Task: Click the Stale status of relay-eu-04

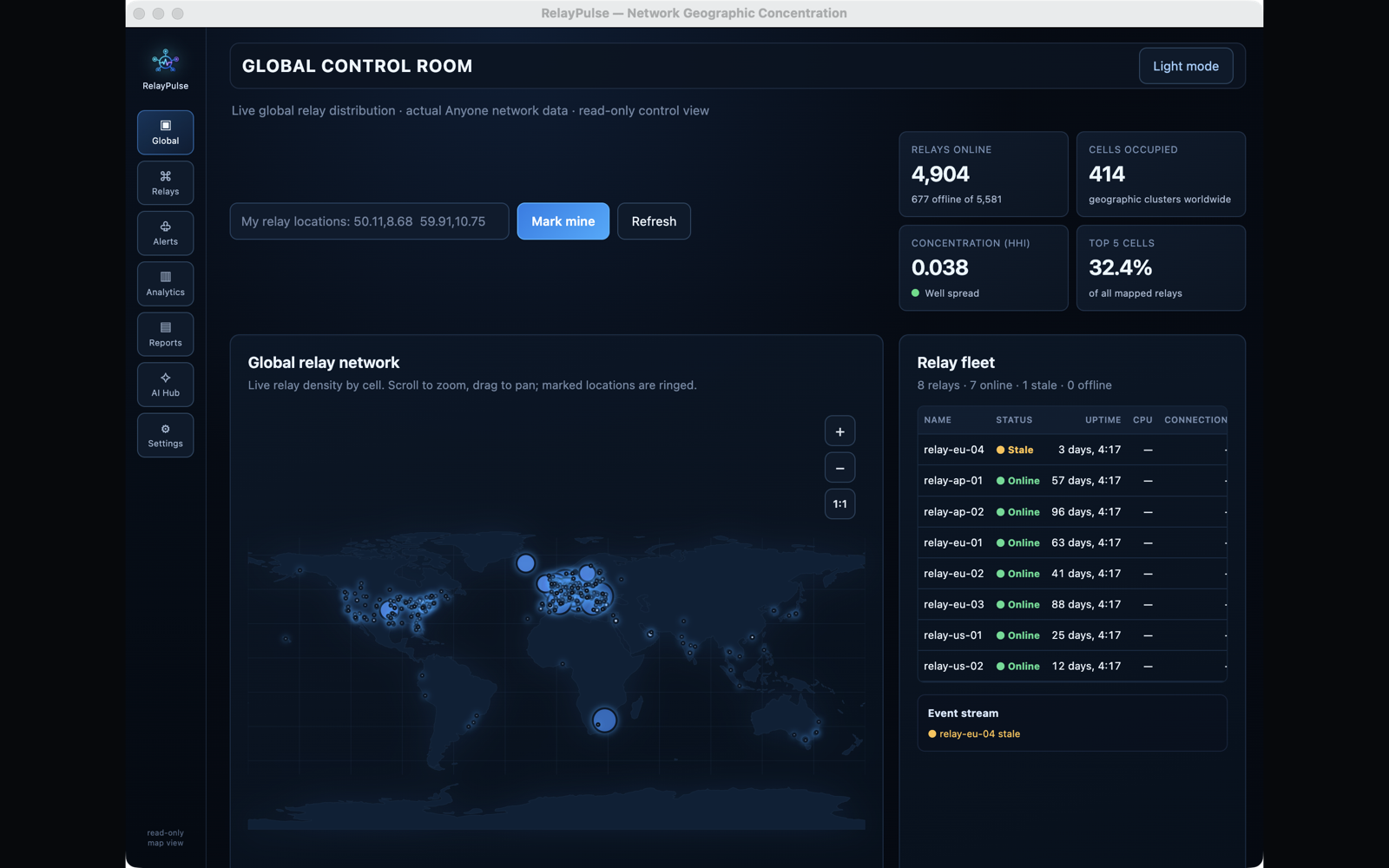Action: (x=1015, y=450)
